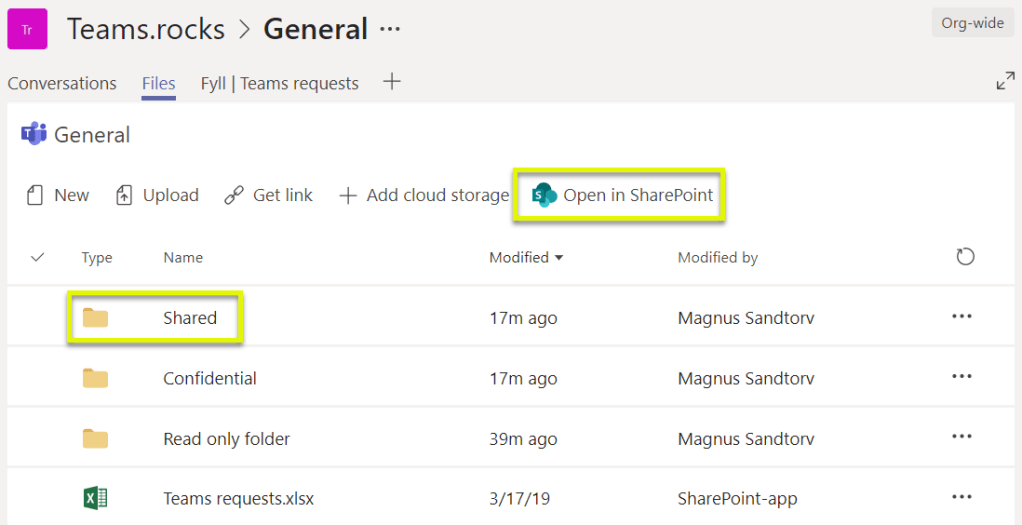
Task: Click the Teams.rocks team avatar icon
Action: point(27,29)
